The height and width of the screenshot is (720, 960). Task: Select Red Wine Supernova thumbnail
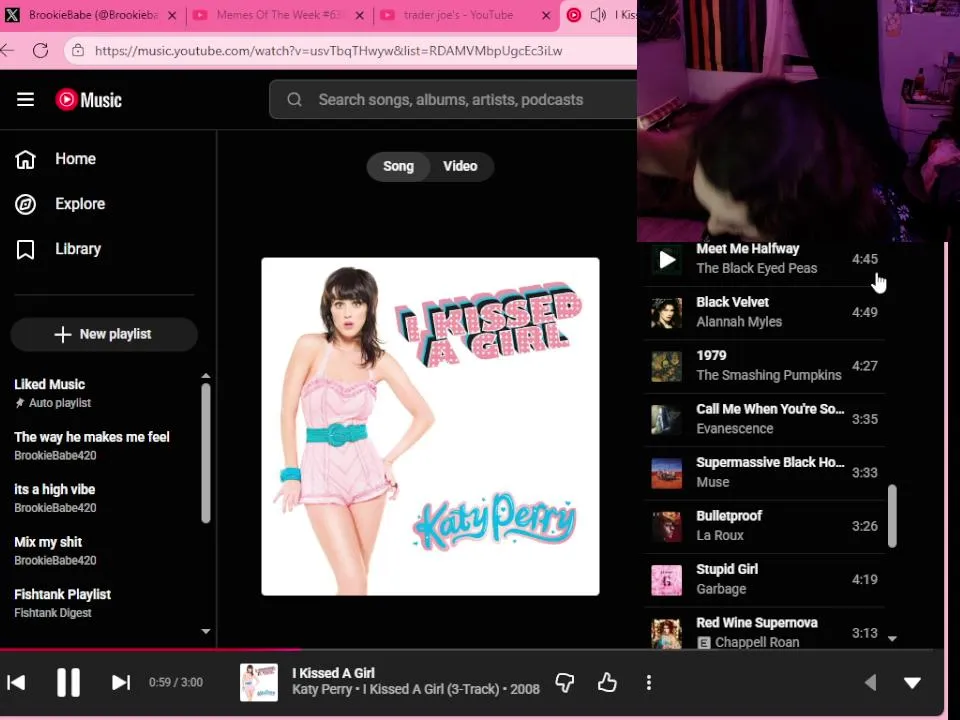(x=667, y=633)
